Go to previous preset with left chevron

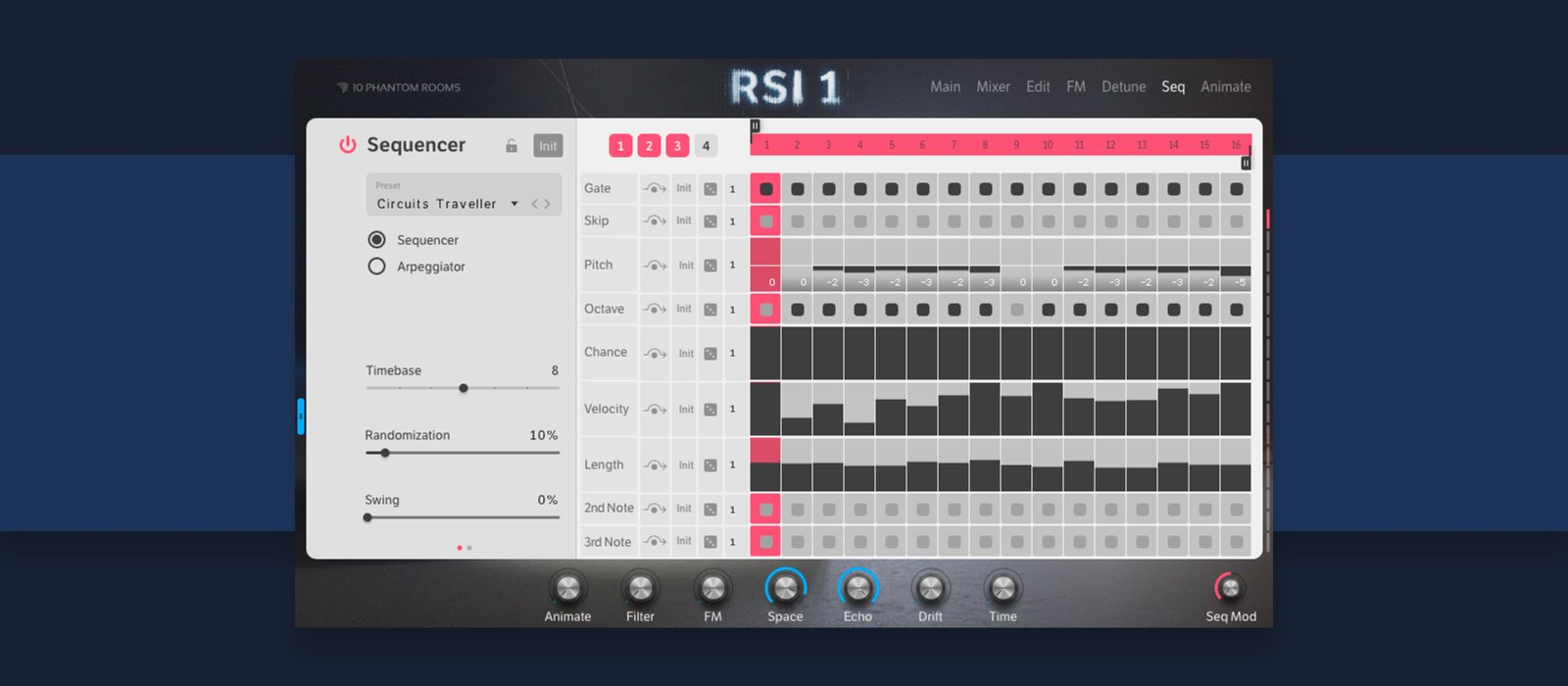click(535, 204)
